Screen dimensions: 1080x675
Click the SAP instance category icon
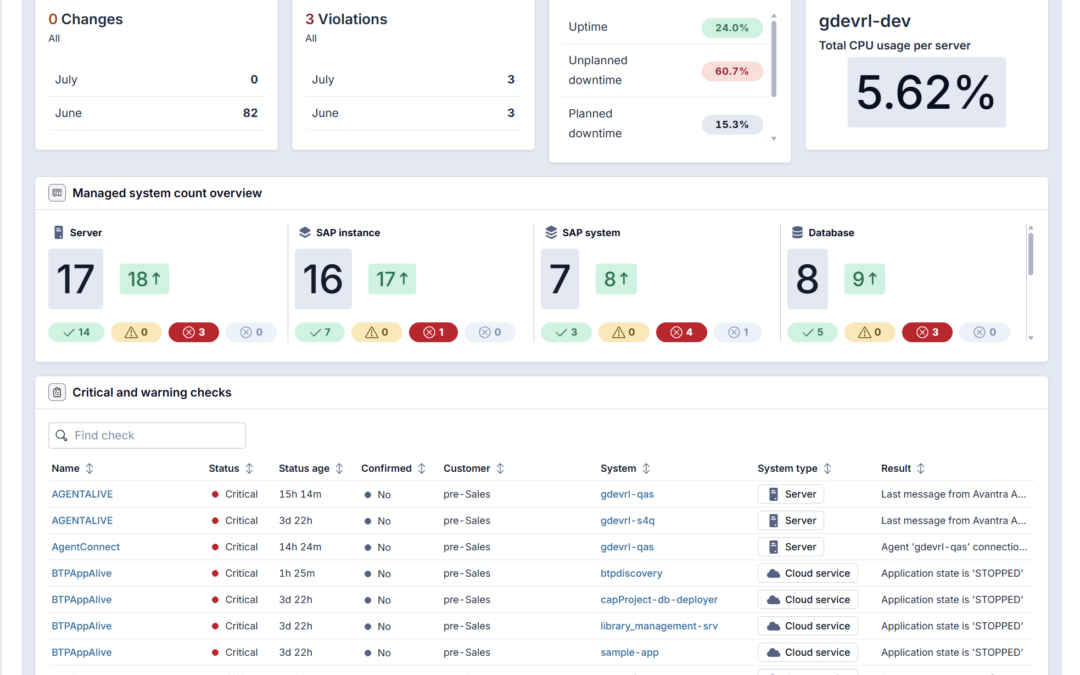304,232
